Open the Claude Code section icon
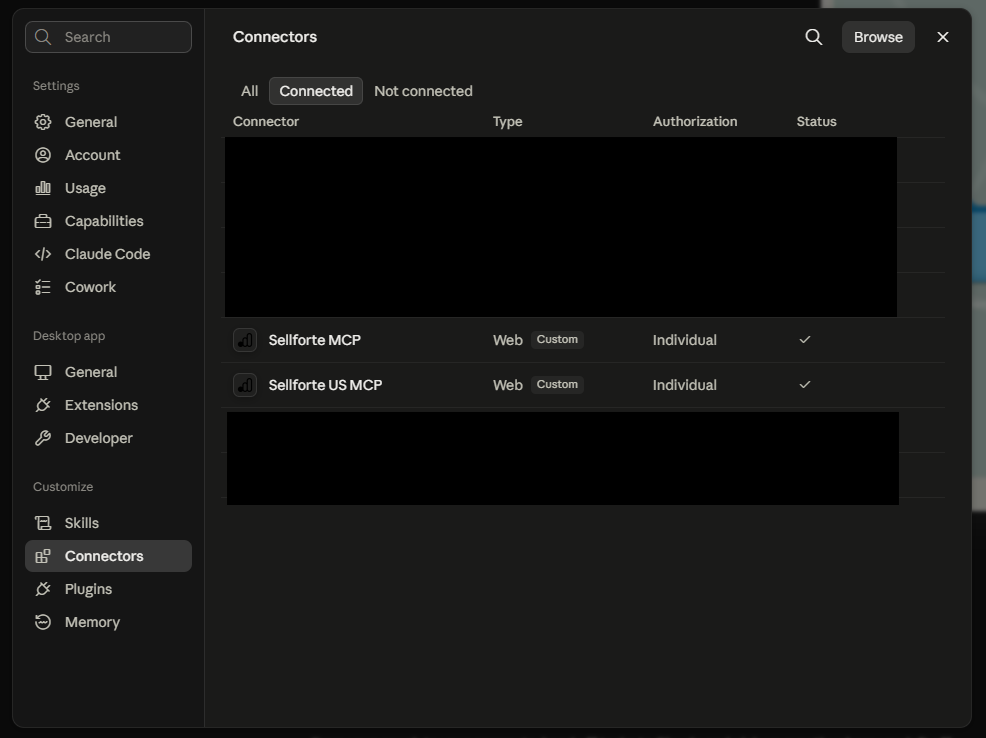Viewport: 986px width, 738px height. [x=43, y=254]
